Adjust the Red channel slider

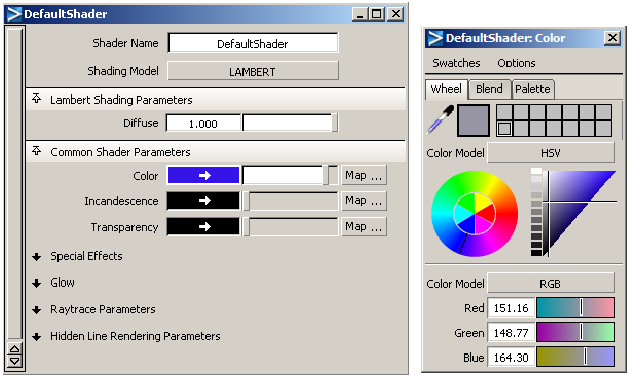click(575, 308)
